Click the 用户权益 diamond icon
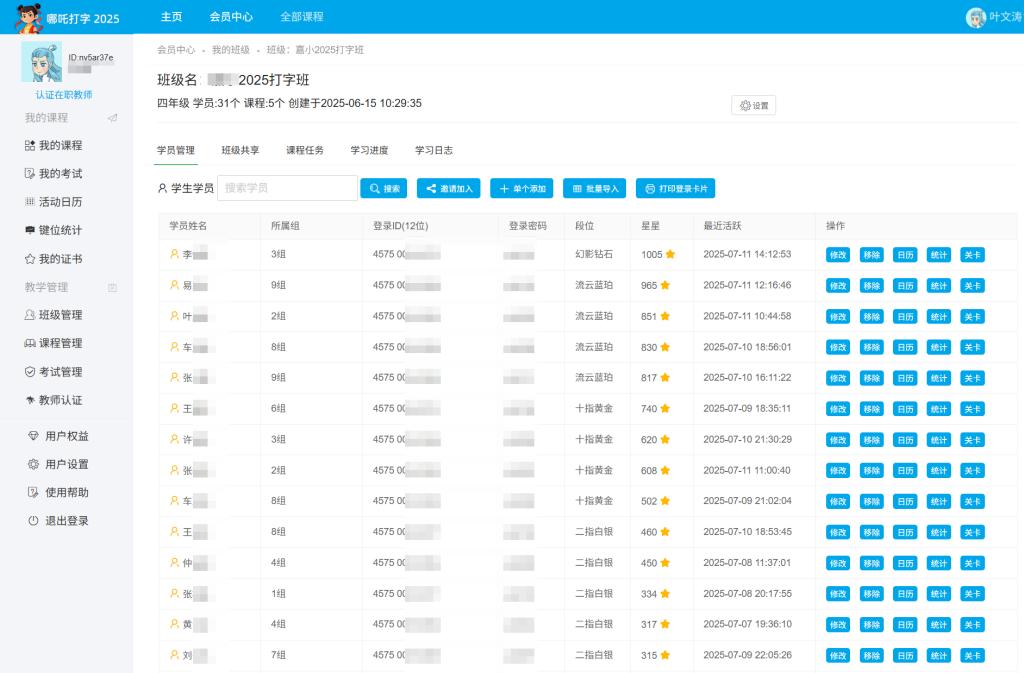 [x=34, y=436]
